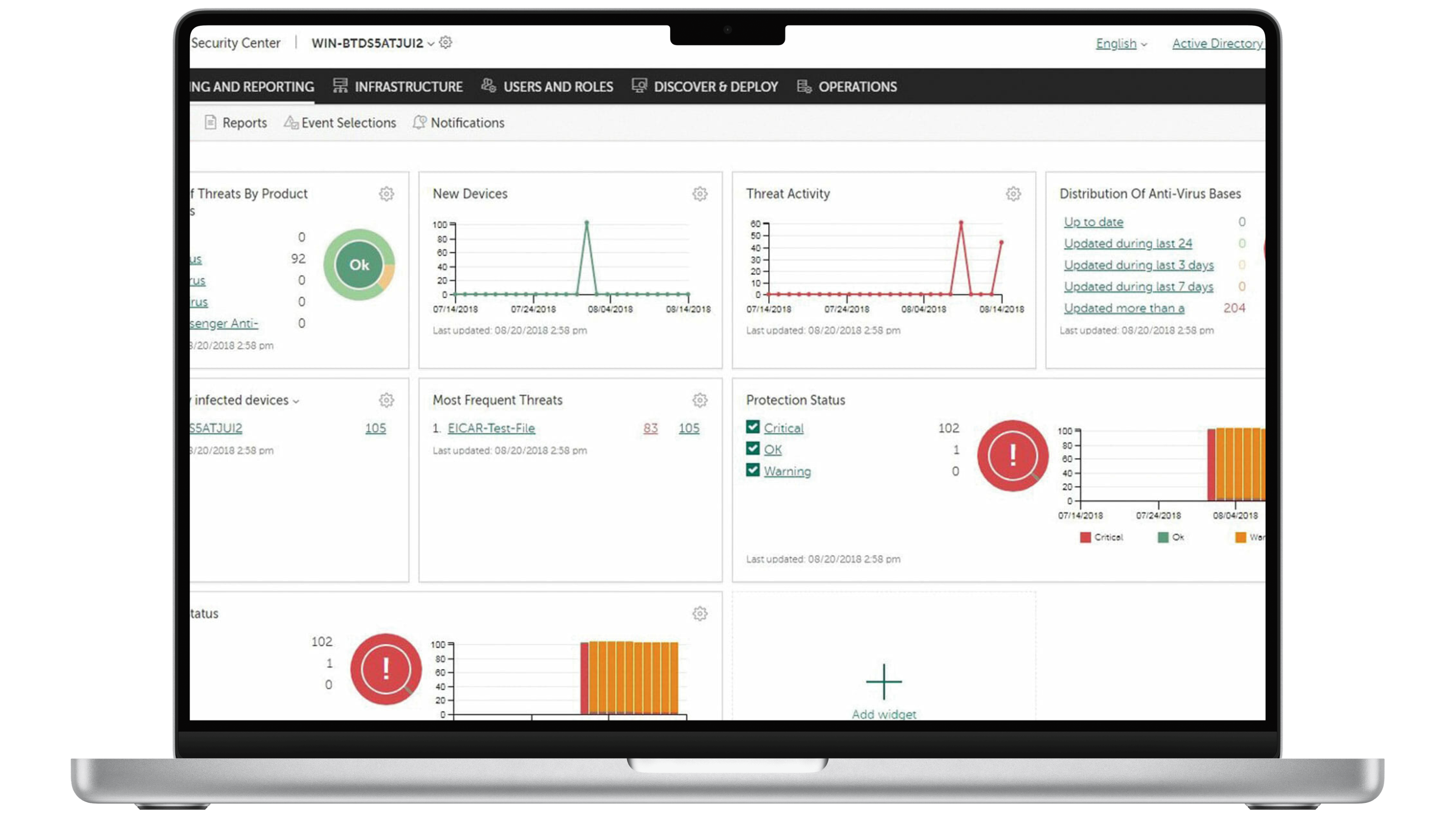Open server settings gear next to WIN-BTDS5ATJUI2
The height and width of the screenshot is (819, 1456).
[x=446, y=42]
